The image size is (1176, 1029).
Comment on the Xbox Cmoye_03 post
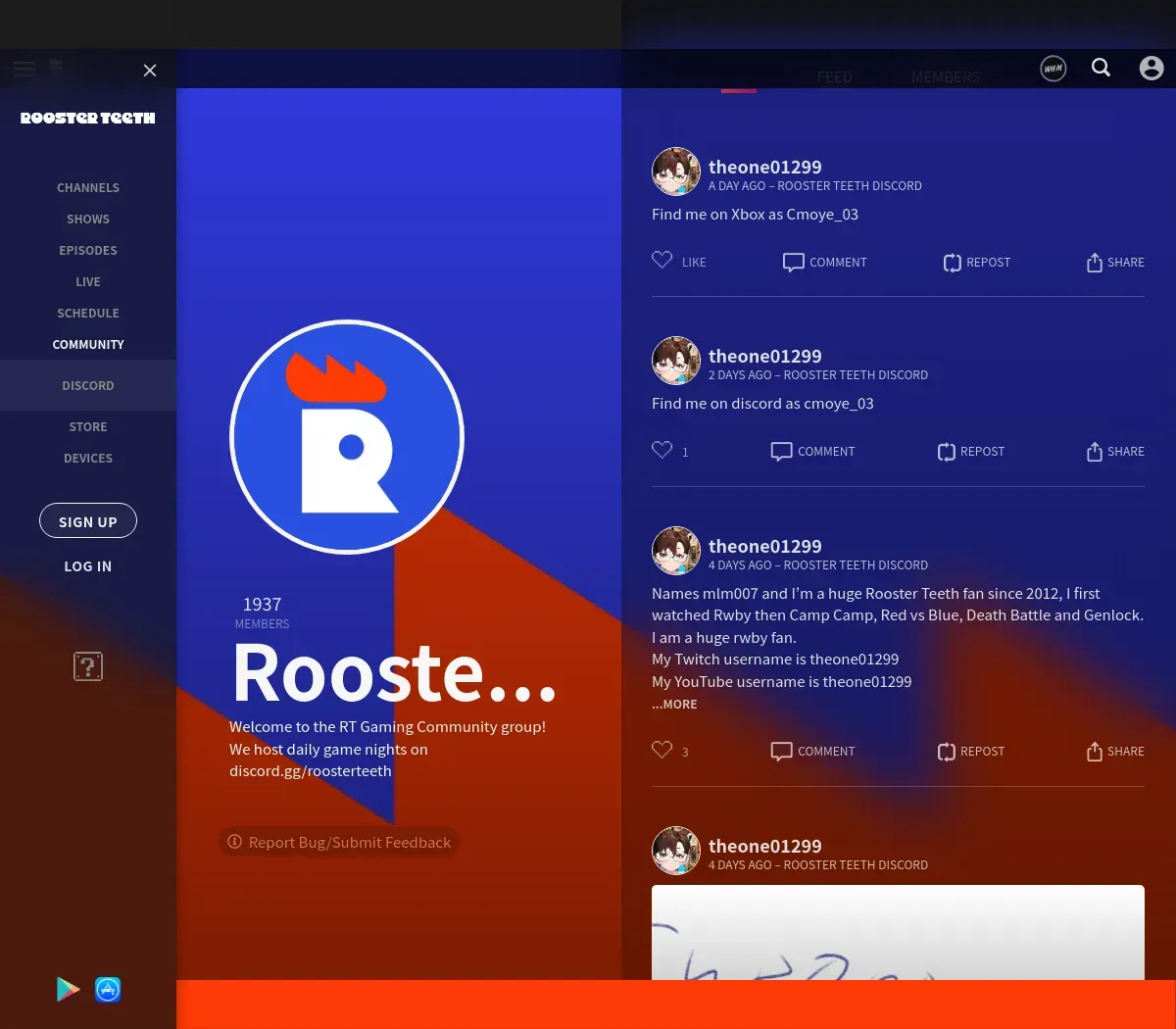(825, 262)
